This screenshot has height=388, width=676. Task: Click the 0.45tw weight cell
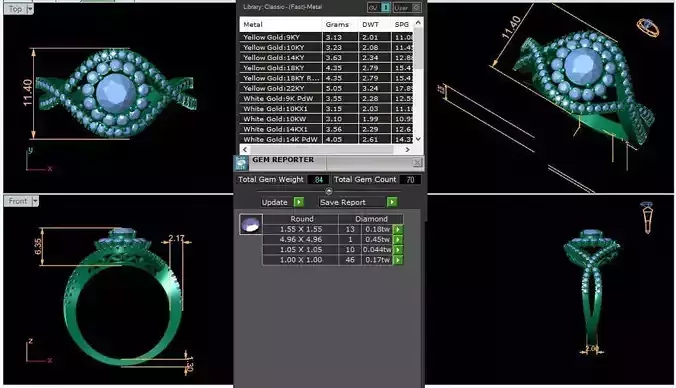[x=377, y=239]
